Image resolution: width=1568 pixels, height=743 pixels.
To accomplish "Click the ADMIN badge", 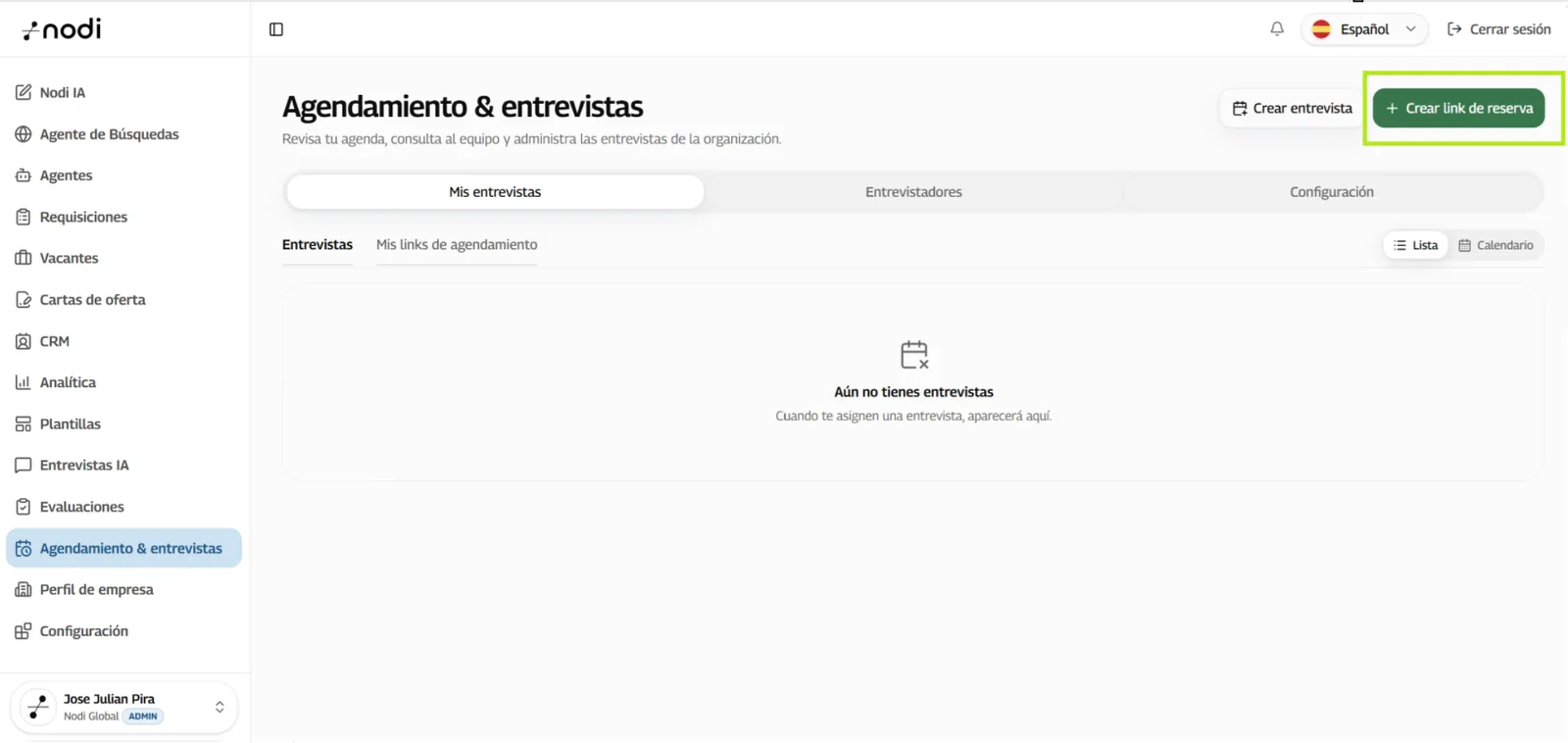I will coord(143,717).
